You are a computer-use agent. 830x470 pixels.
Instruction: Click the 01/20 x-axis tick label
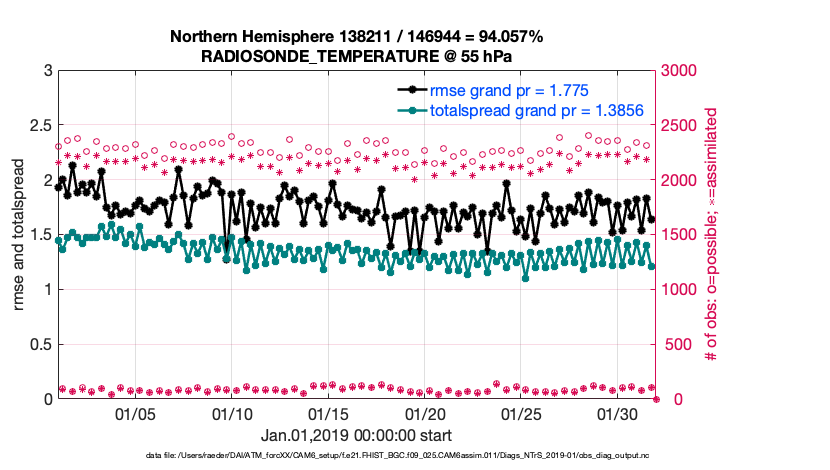425,414
